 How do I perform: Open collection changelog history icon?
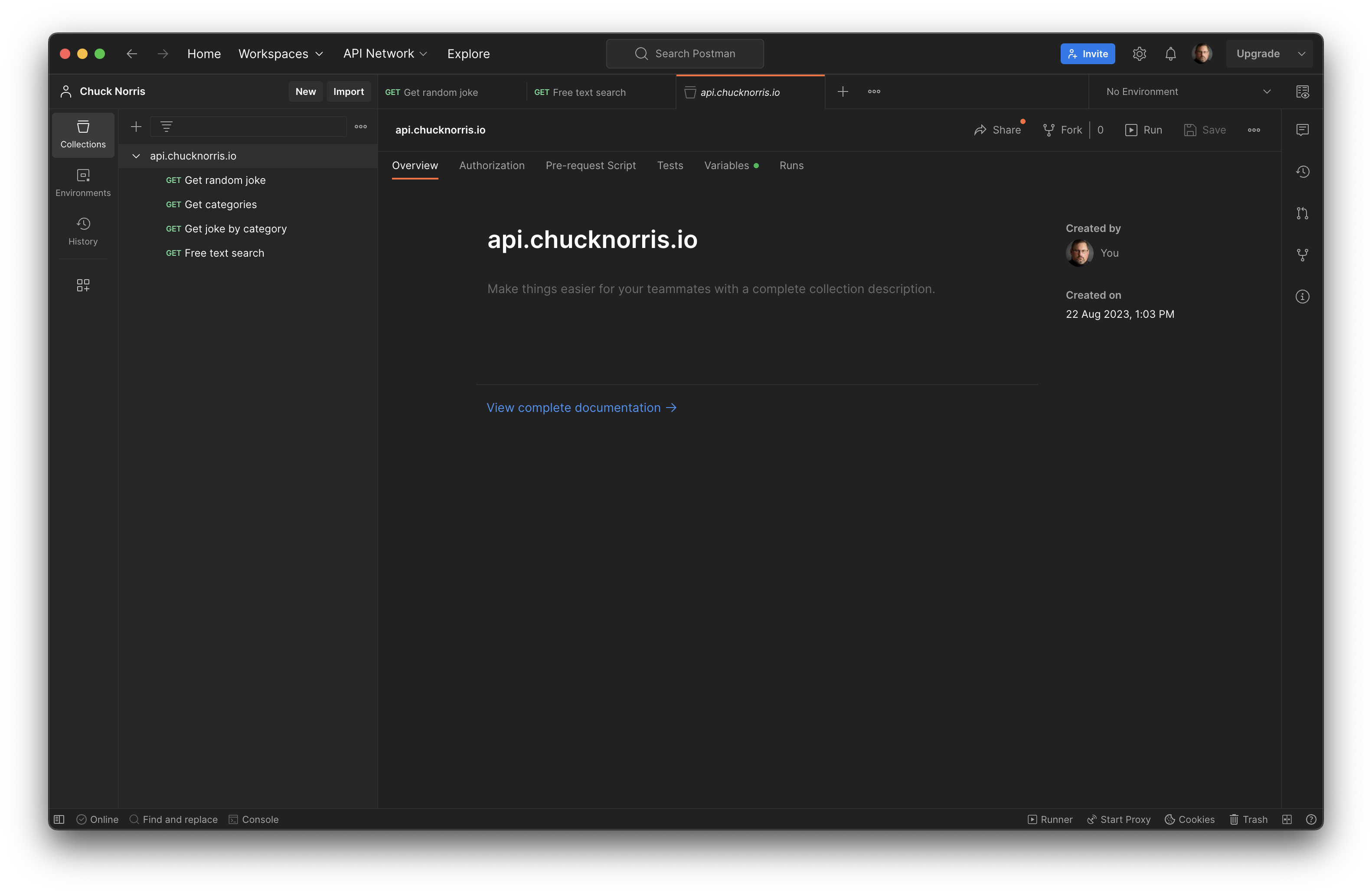pyautogui.click(x=1303, y=171)
